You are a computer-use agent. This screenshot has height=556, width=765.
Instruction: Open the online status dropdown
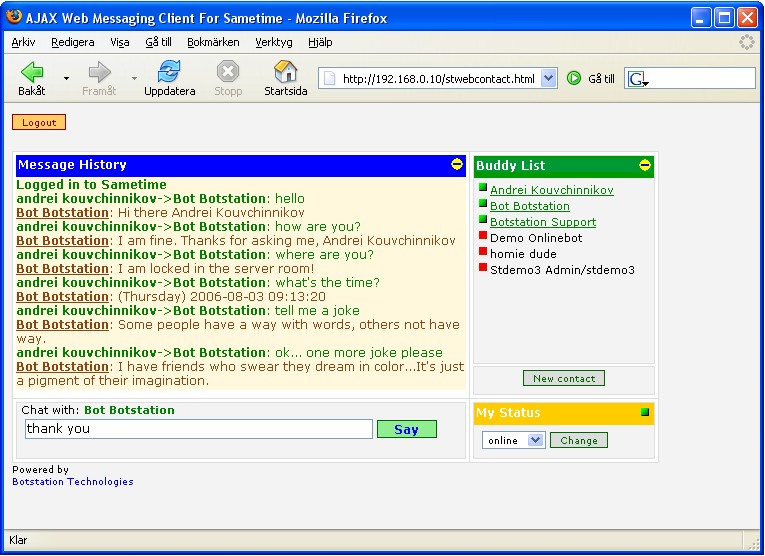point(535,440)
